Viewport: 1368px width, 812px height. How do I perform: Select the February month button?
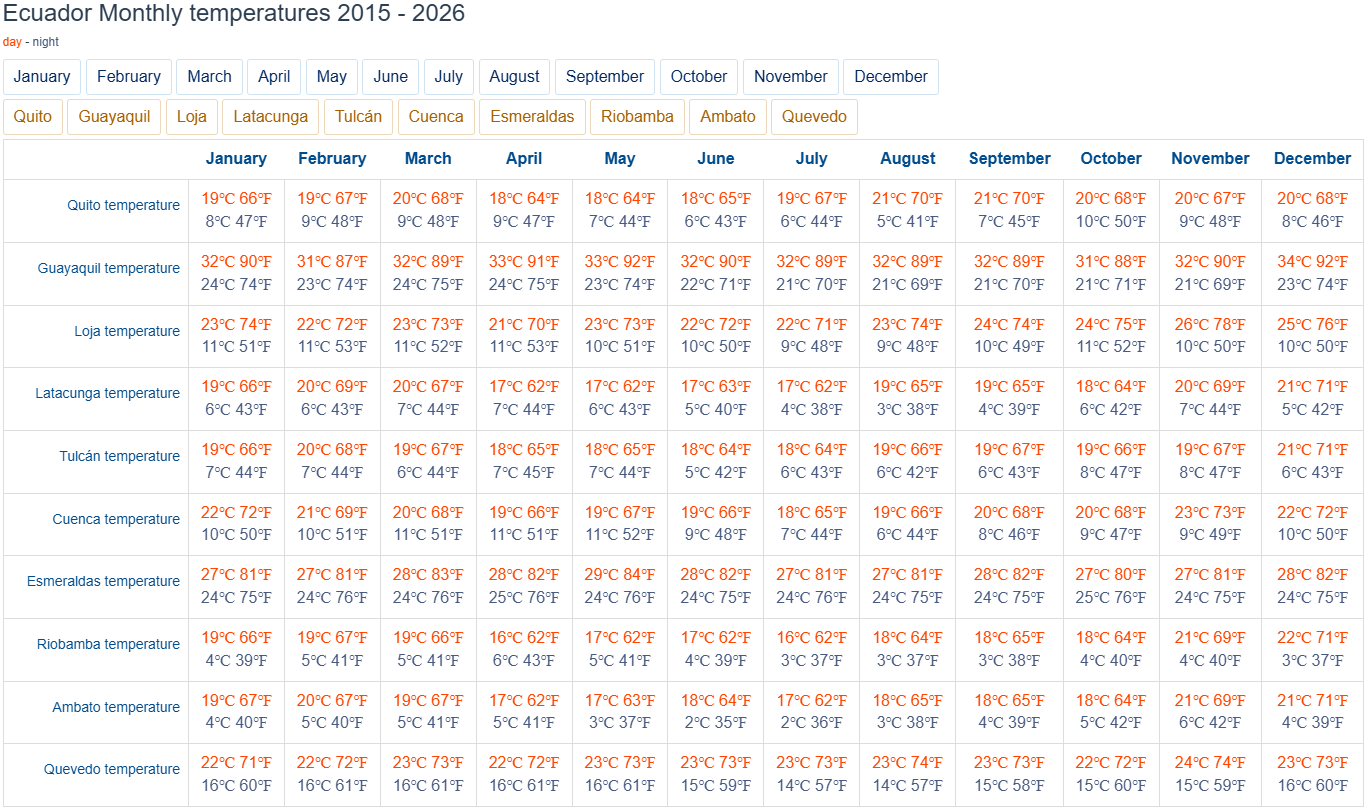point(129,77)
